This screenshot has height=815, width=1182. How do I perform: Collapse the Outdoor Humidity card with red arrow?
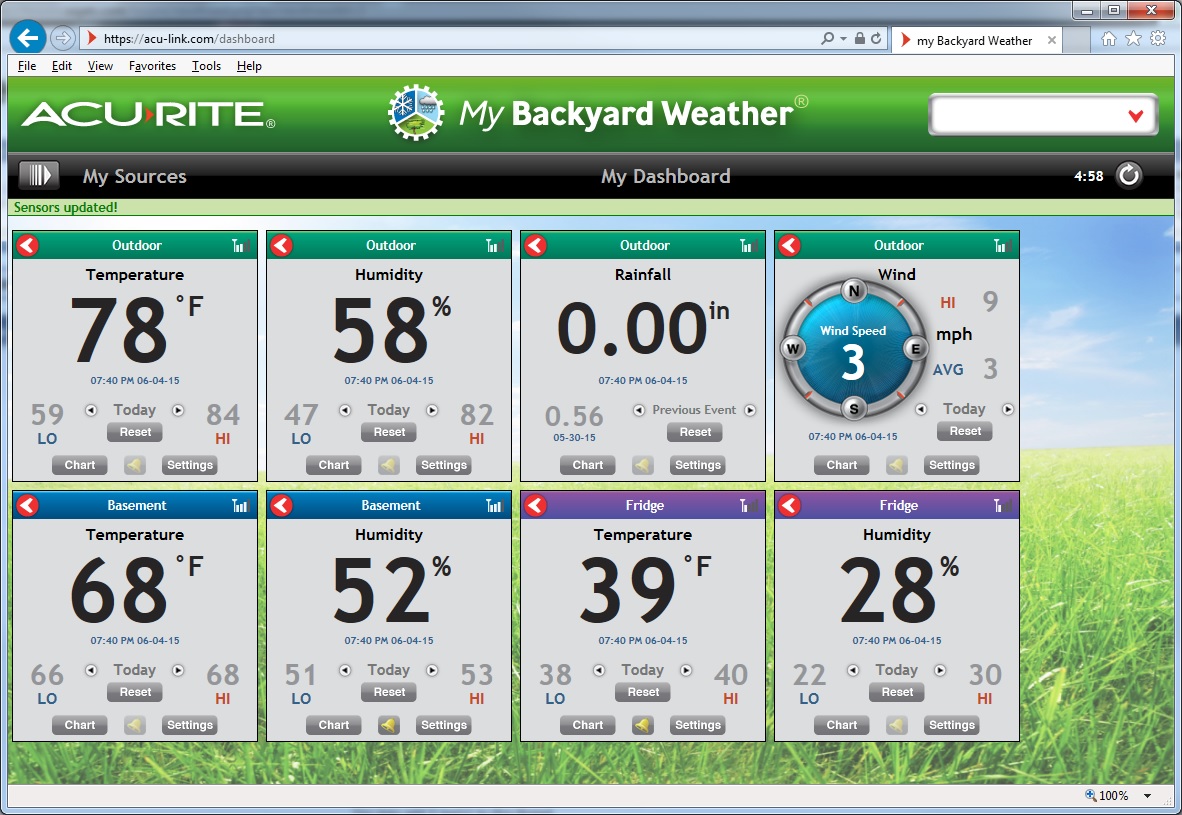click(x=282, y=245)
